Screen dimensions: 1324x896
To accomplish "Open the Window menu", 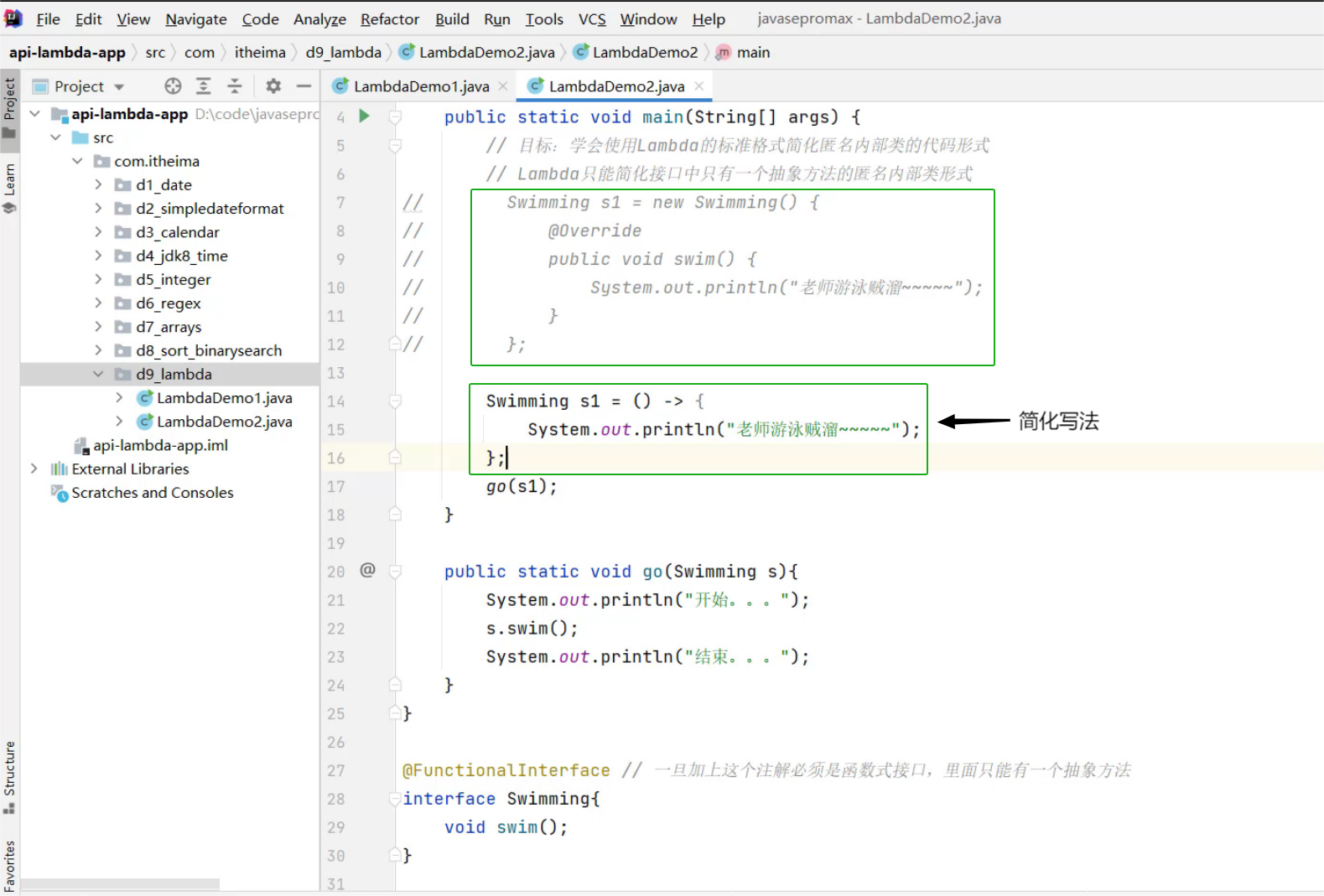I will [x=648, y=18].
